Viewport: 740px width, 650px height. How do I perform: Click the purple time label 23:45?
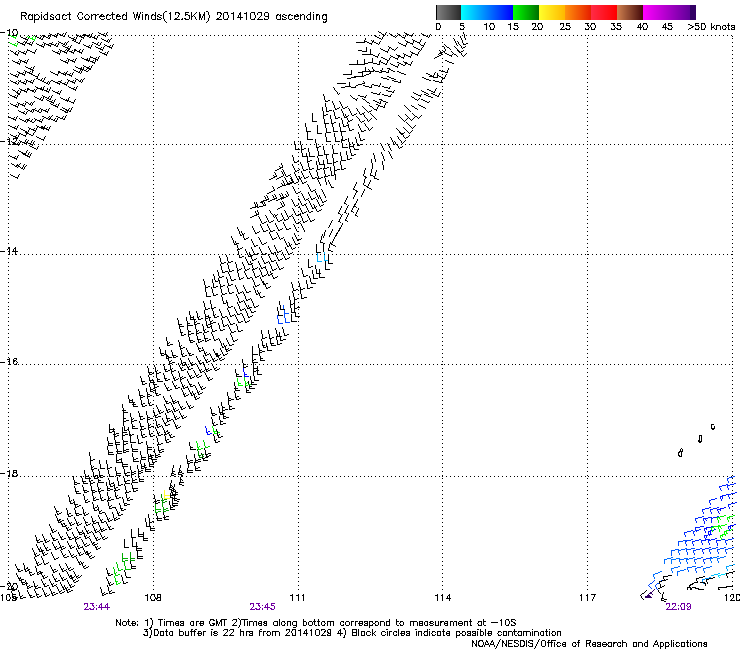click(262, 607)
